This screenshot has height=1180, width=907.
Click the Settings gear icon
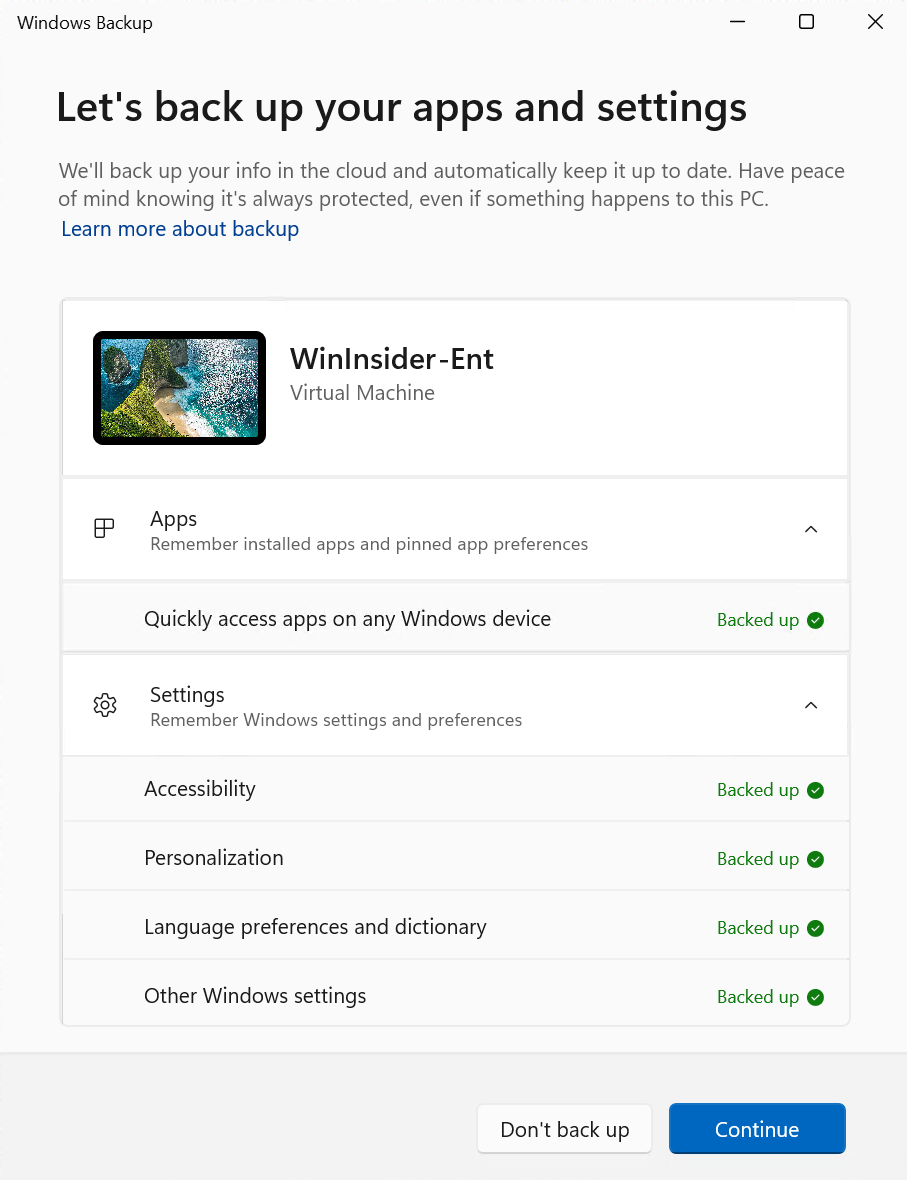point(104,705)
